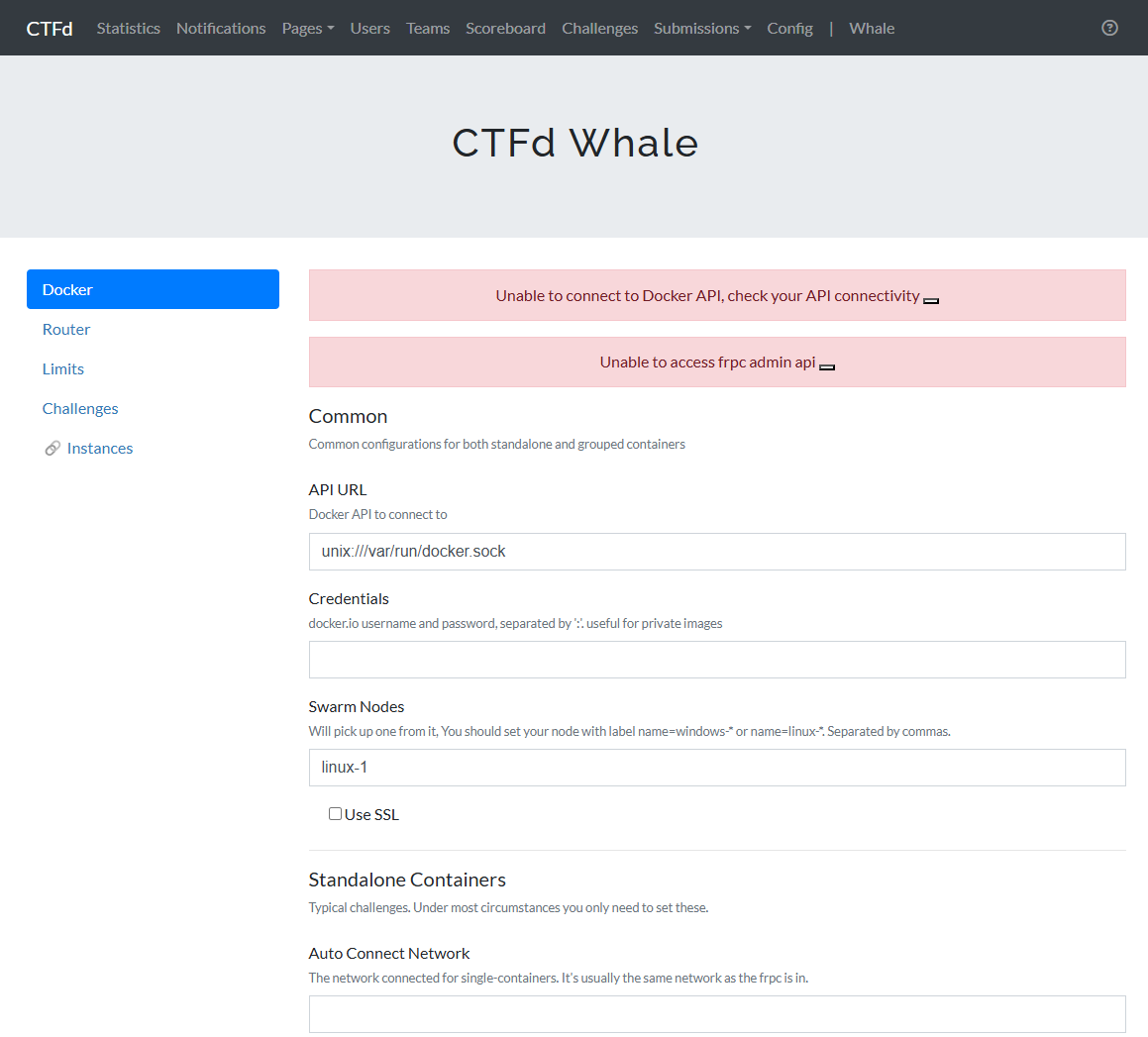Click the link icon beside Instances
1148x1037 pixels.
(x=52, y=449)
